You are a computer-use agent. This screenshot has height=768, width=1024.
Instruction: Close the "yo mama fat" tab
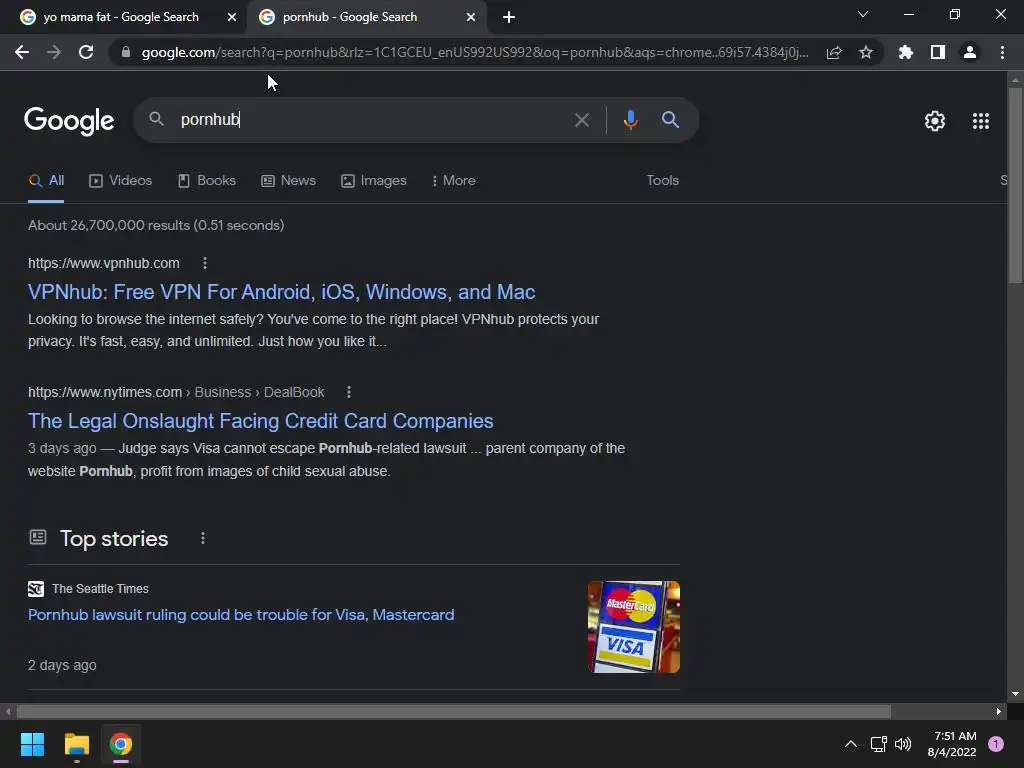coord(232,17)
